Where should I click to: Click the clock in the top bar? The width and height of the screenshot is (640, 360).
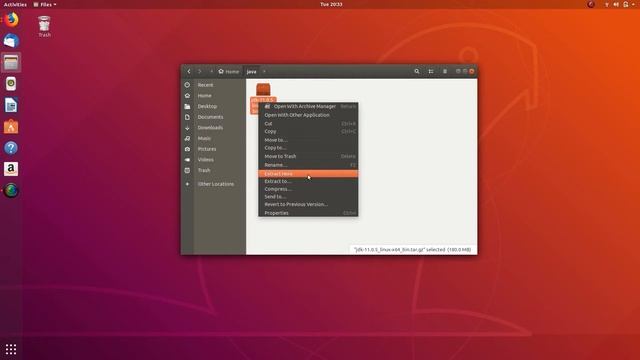(331, 4)
